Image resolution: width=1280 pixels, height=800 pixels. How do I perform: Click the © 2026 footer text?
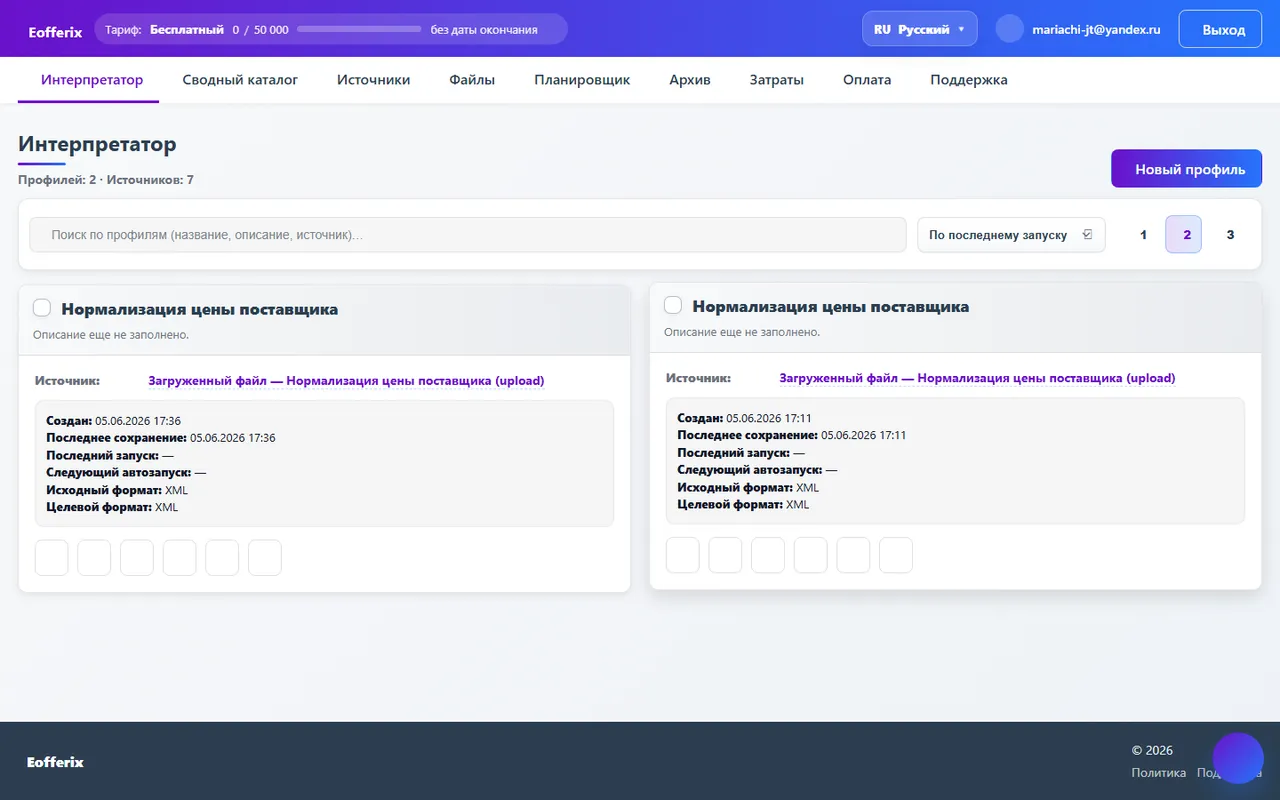click(1152, 750)
